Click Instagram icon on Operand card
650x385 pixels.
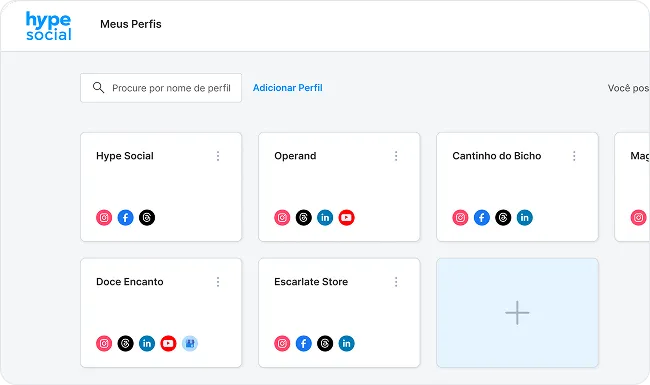click(x=282, y=218)
